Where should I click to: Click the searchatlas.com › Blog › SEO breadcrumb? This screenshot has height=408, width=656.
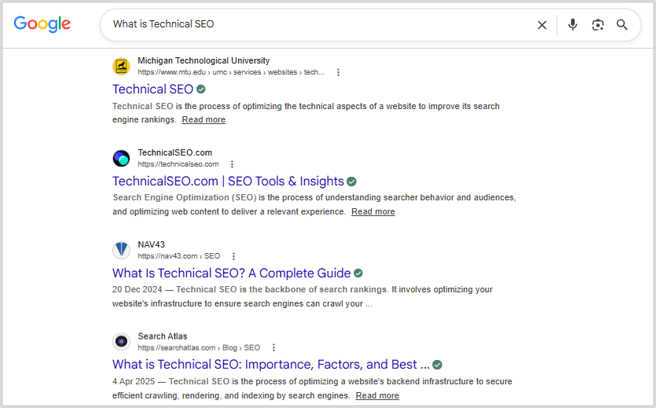pyautogui.click(x=199, y=348)
